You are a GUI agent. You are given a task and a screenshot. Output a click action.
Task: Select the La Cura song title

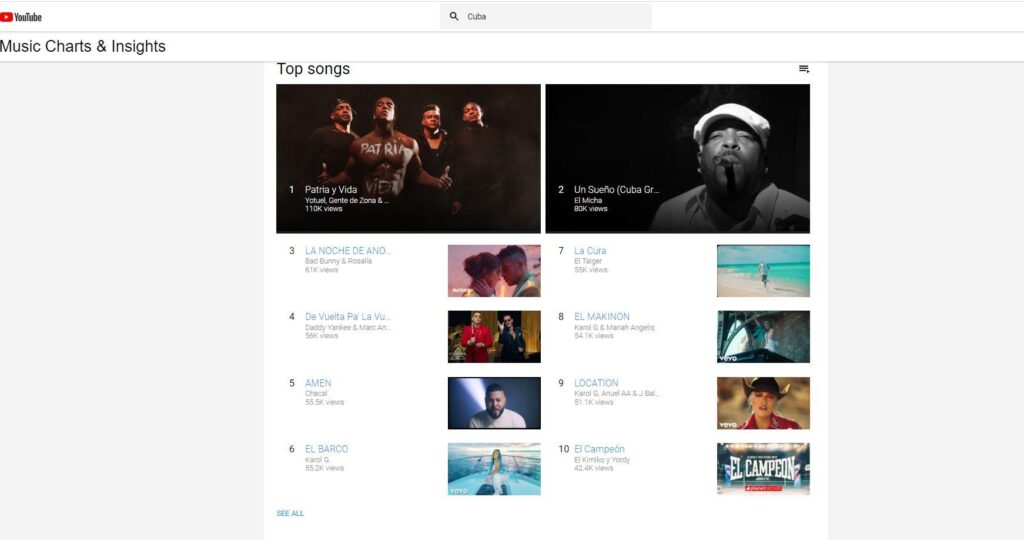tap(590, 251)
